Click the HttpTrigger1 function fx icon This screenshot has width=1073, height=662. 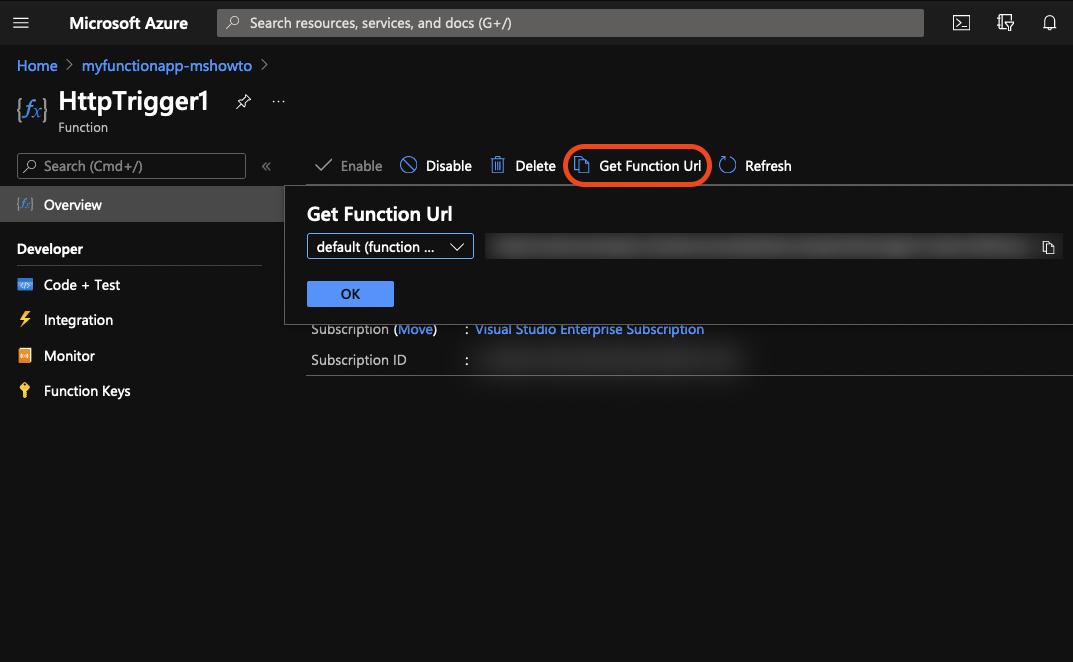(x=32, y=110)
